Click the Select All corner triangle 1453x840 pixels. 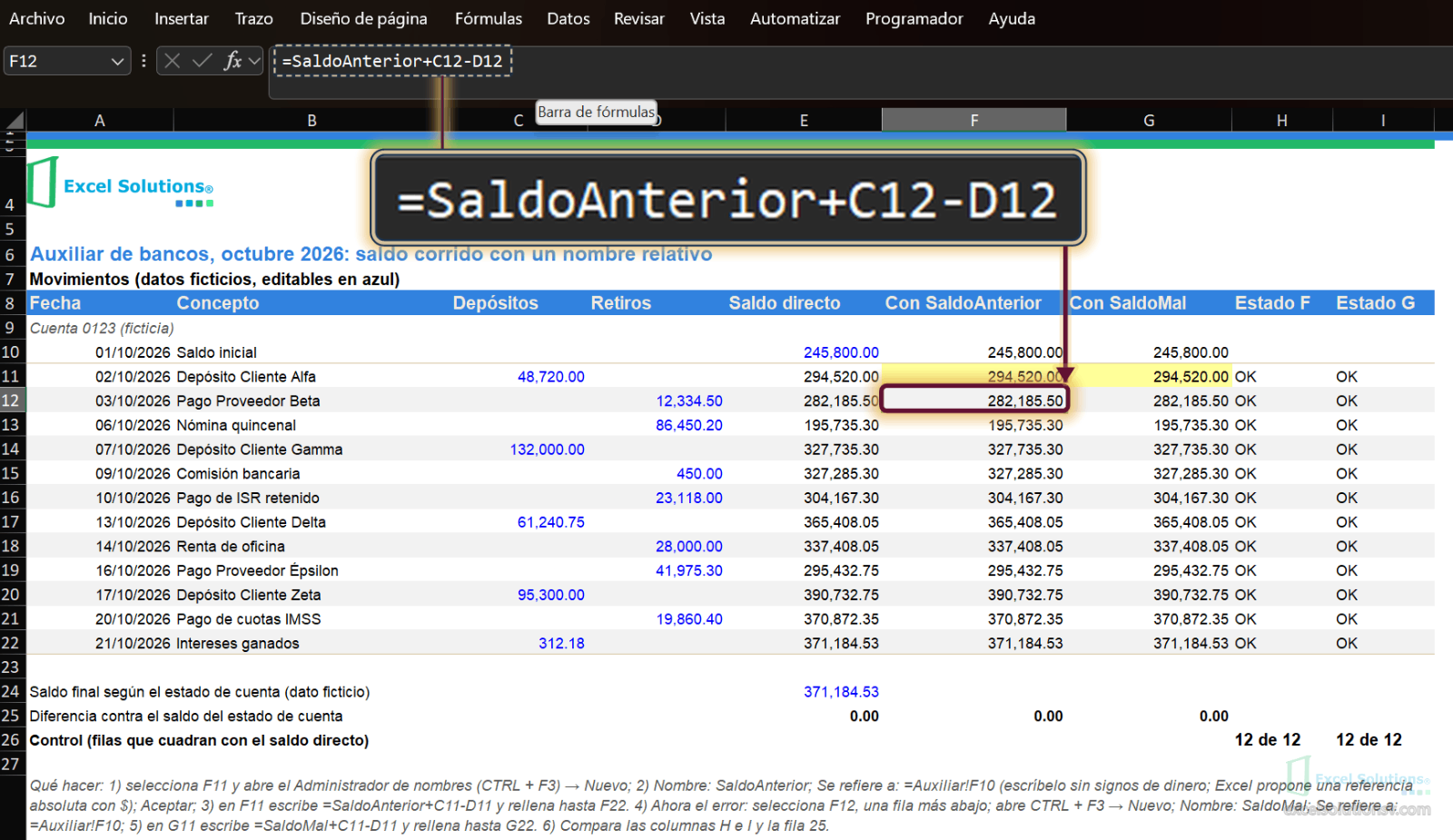coord(14,120)
